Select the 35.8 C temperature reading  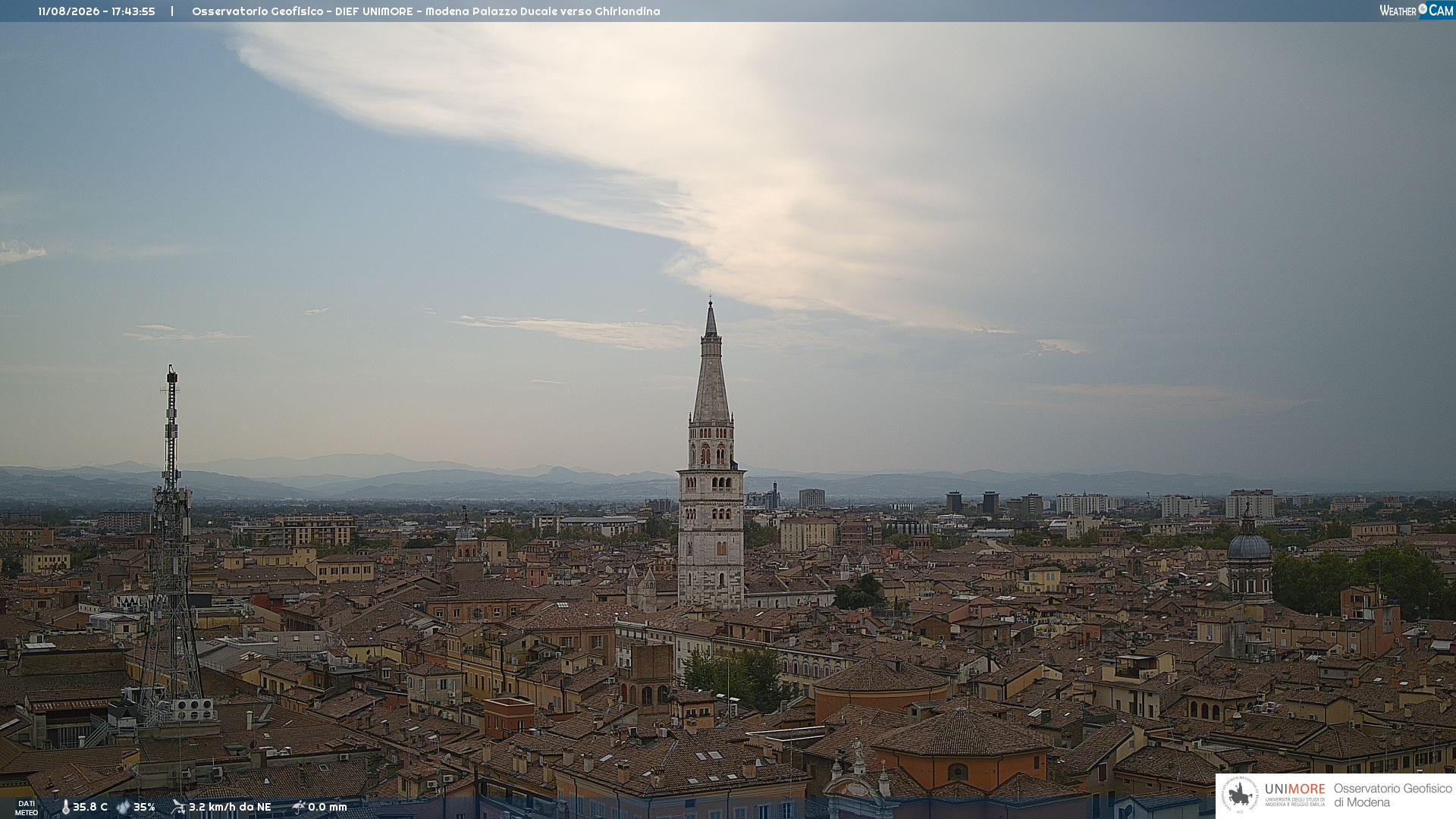pos(90,807)
